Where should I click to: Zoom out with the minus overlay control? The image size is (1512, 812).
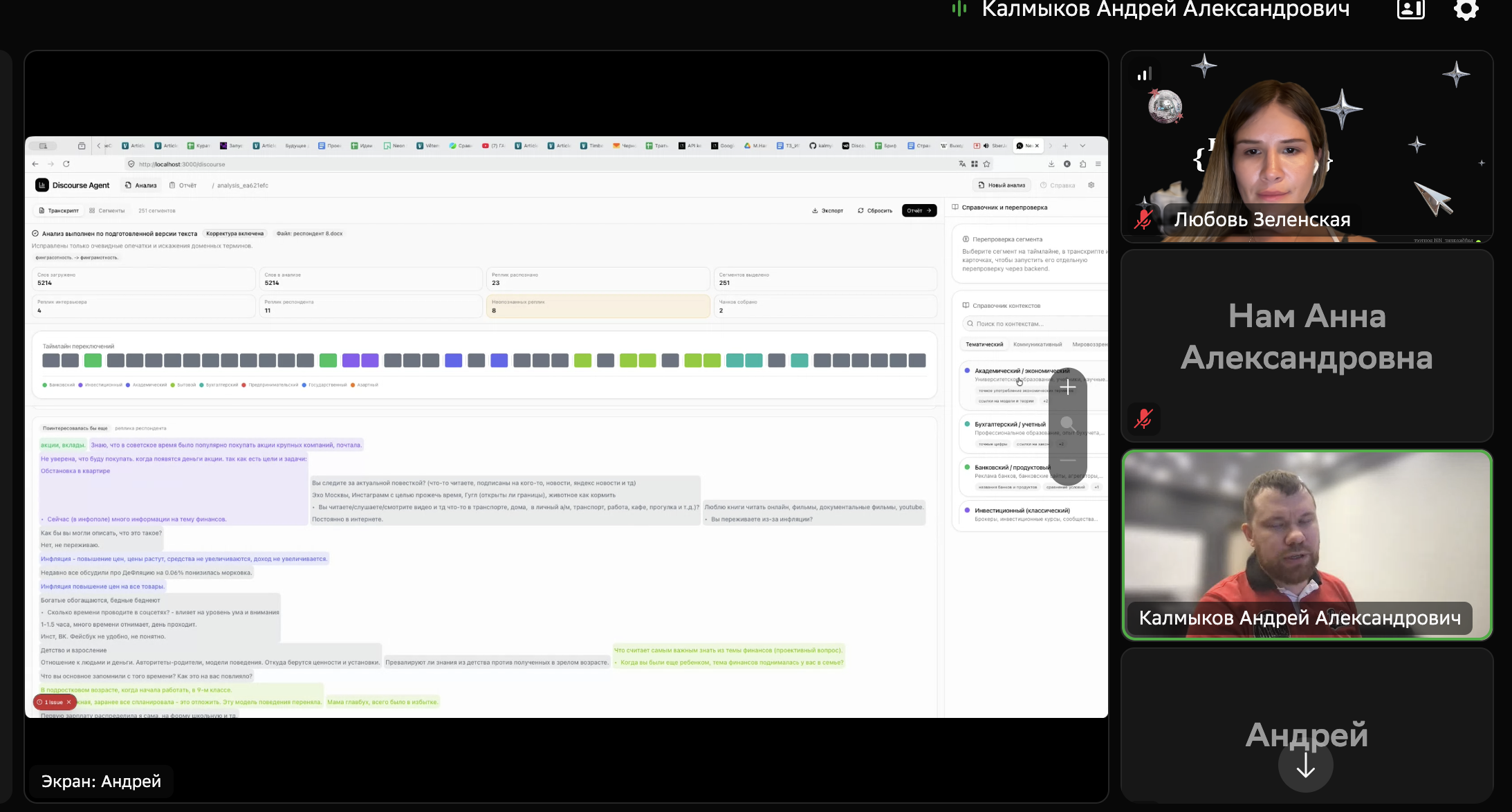1068,460
